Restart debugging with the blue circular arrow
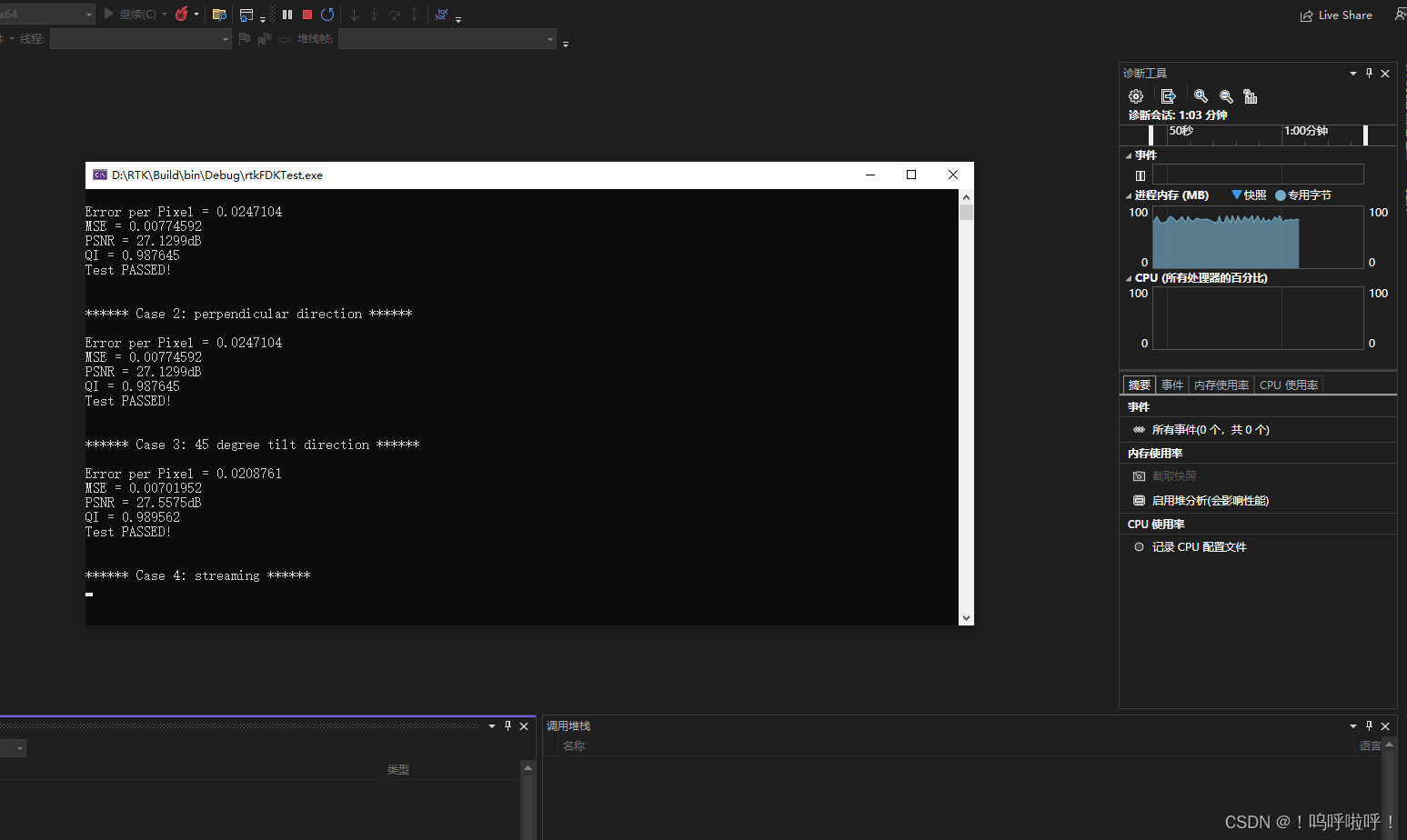Image resolution: width=1407 pixels, height=840 pixels. coord(327,15)
